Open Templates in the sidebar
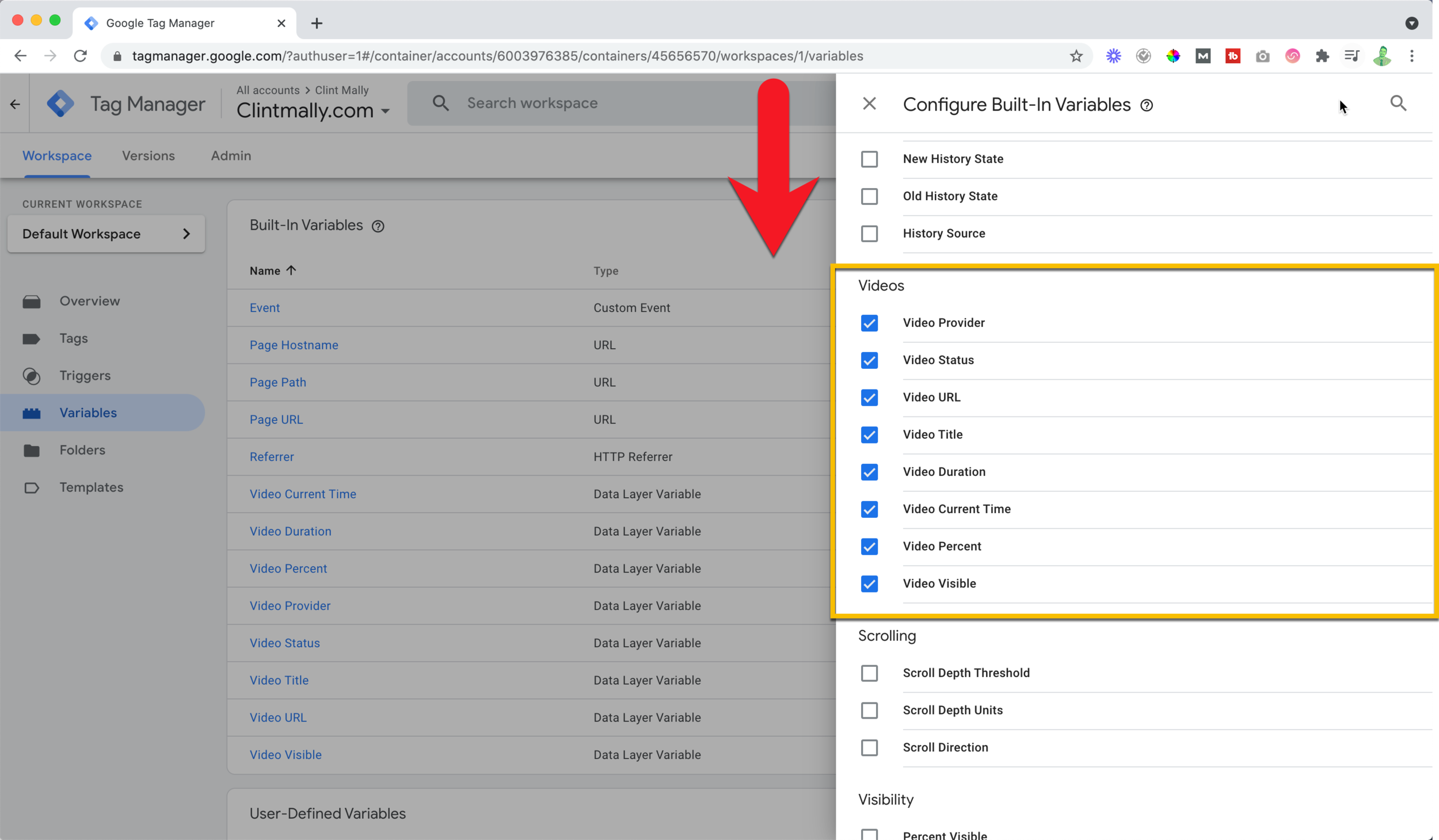 [x=91, y=487]
